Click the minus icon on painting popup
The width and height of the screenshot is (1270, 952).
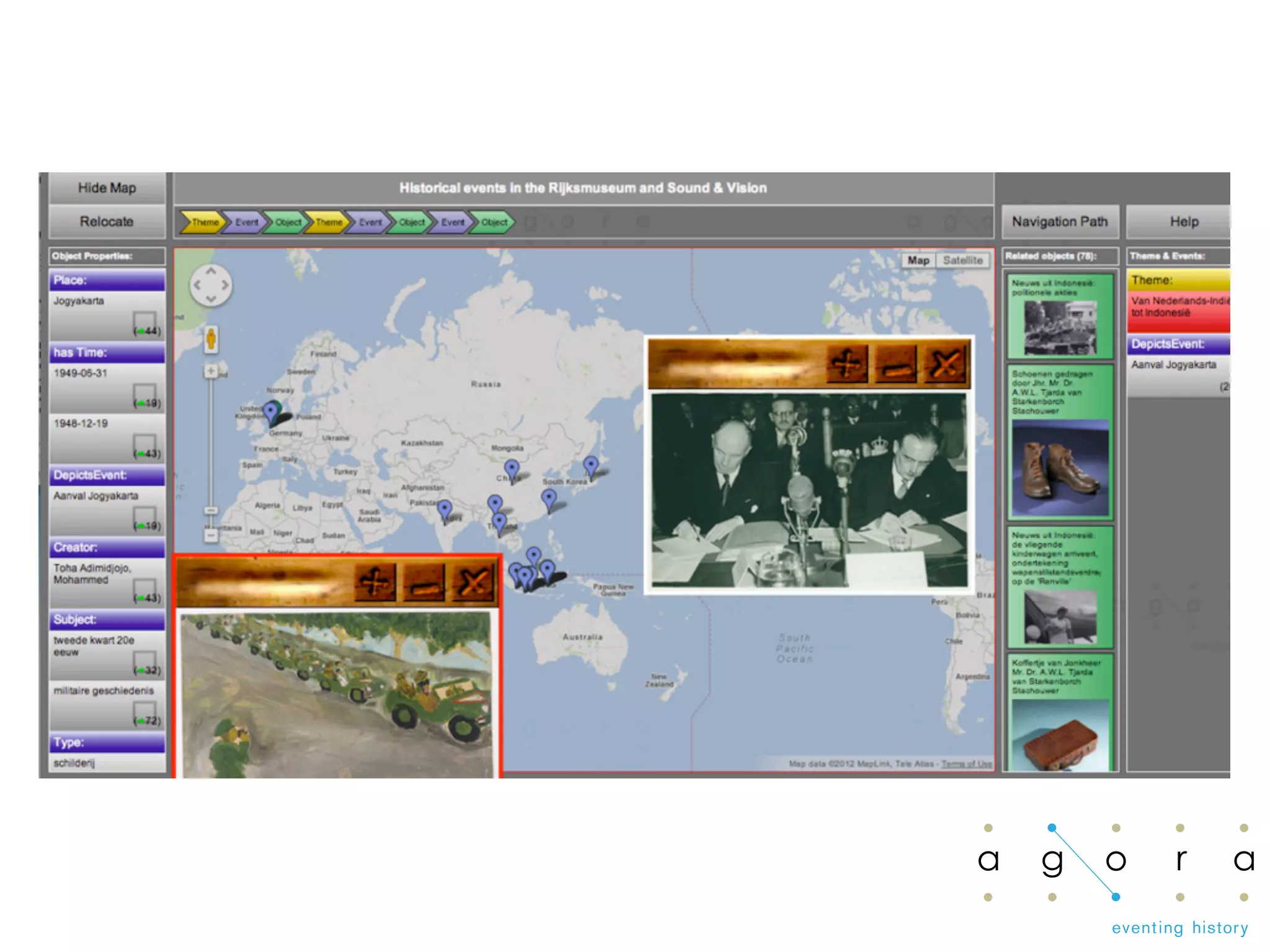click(424, 583)
